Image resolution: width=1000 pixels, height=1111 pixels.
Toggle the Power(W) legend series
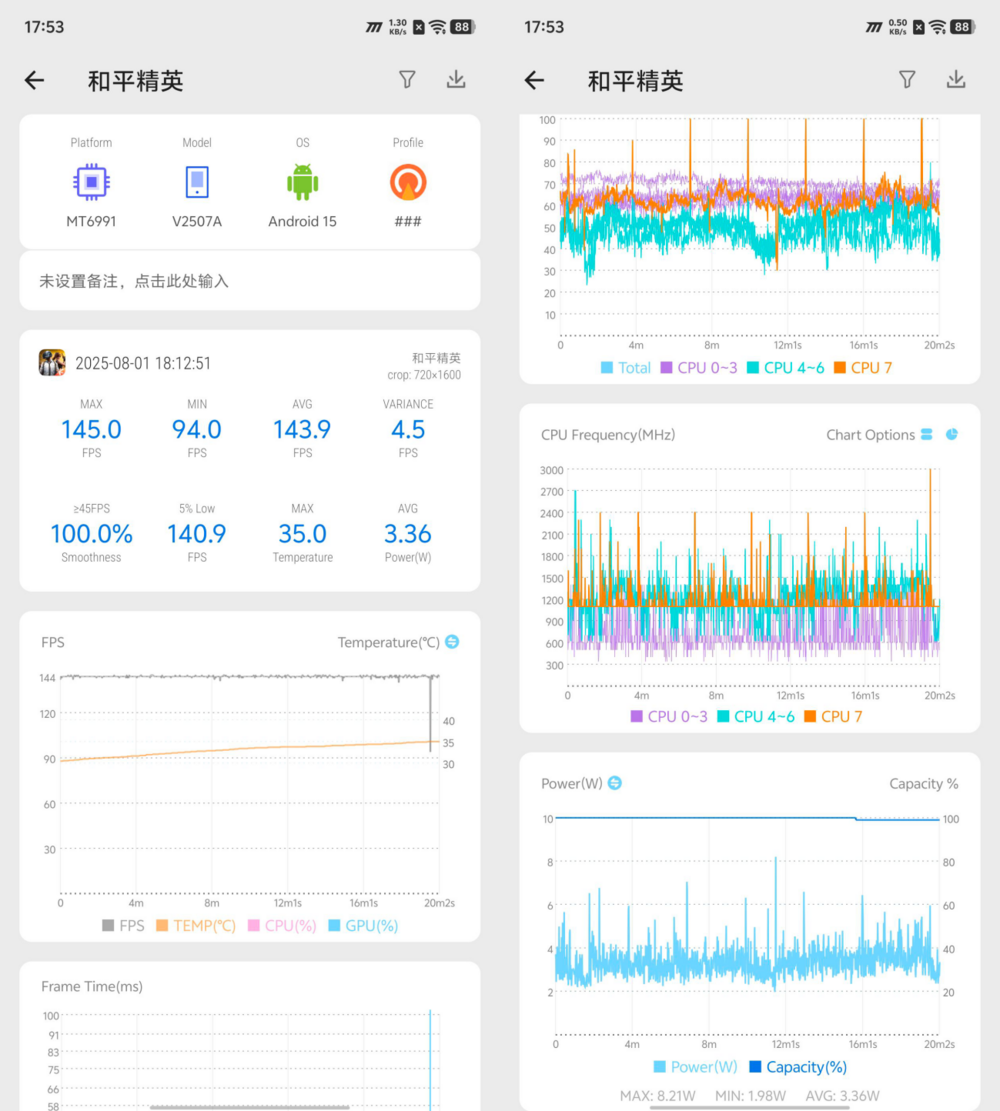click(x=695, y=1067)
